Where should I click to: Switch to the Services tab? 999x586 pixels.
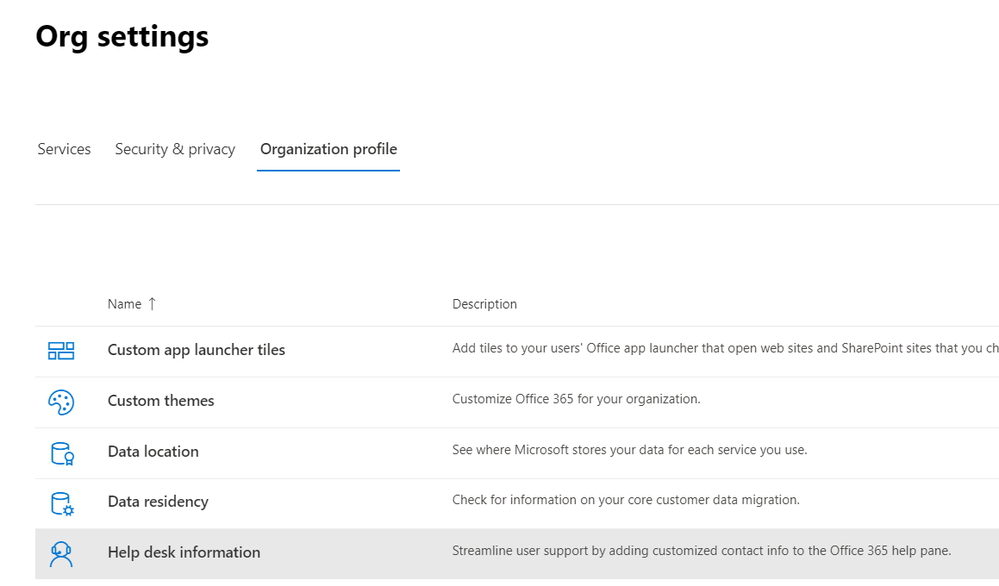(x=64, y=149)
